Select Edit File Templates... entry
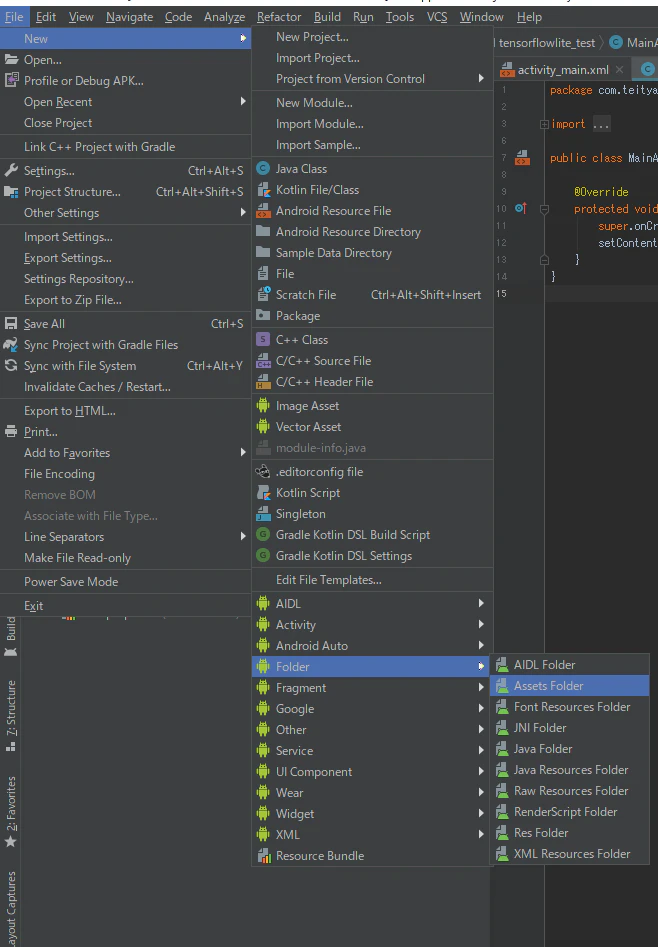The width and height of the screenshot is (658, 947). tap(372, 580)
